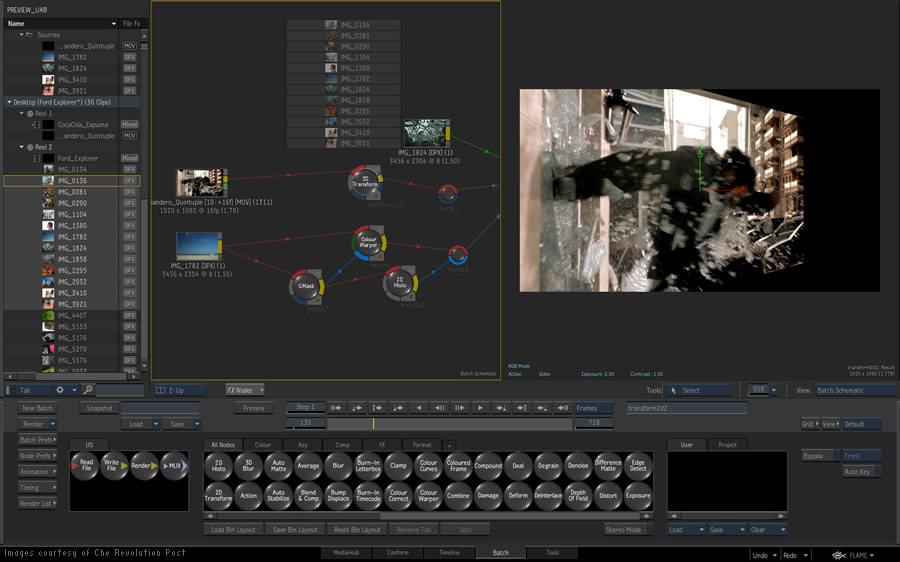
Task: Select the GMask node in schematic
Action: (x=305, y=287)
